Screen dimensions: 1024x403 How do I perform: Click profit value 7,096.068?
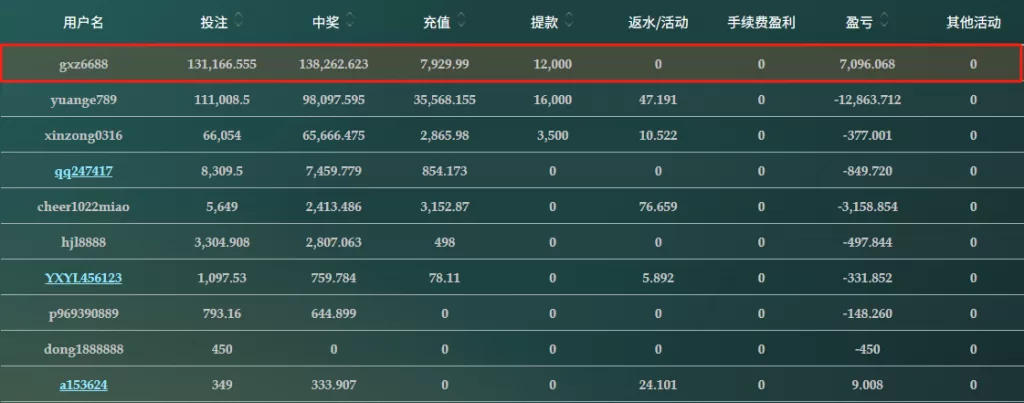tap(867, 64)
